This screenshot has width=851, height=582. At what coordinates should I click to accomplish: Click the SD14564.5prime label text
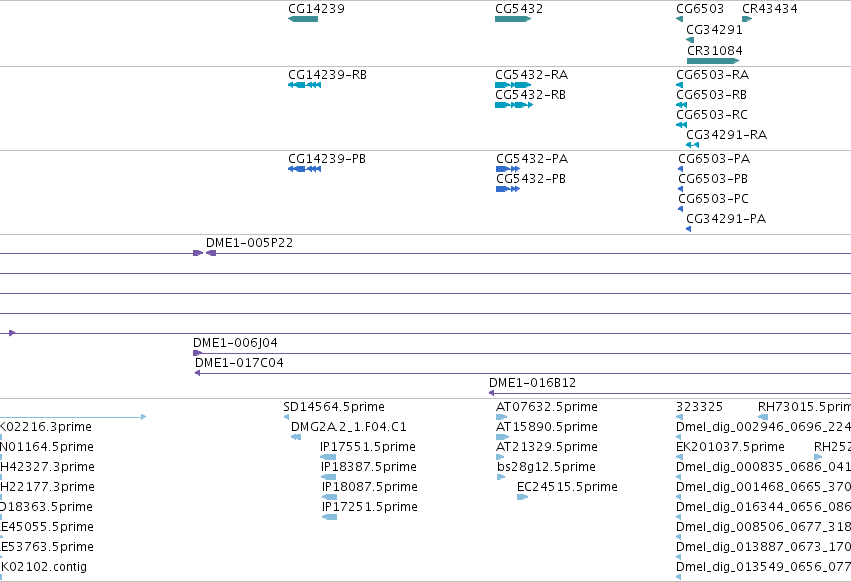(334, 407)
